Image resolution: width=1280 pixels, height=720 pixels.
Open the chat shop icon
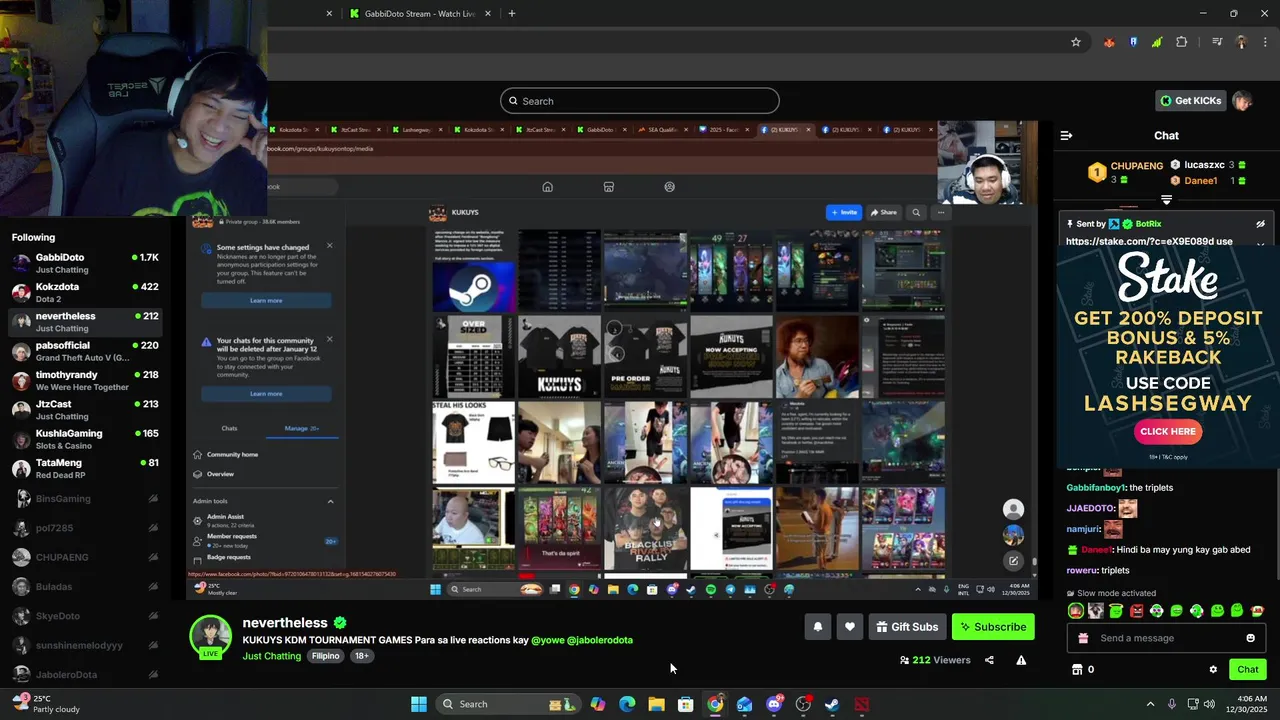pos(1077,669)
